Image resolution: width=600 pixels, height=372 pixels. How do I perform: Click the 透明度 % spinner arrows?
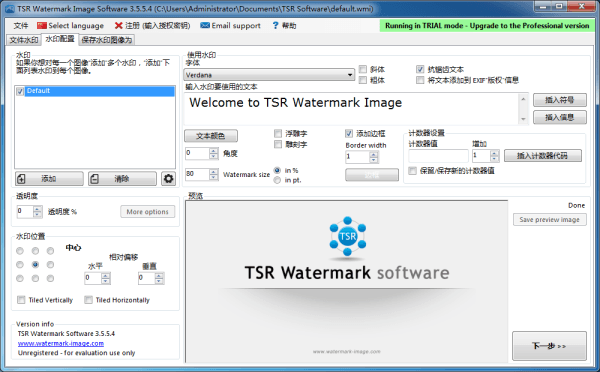click(37, 212)
